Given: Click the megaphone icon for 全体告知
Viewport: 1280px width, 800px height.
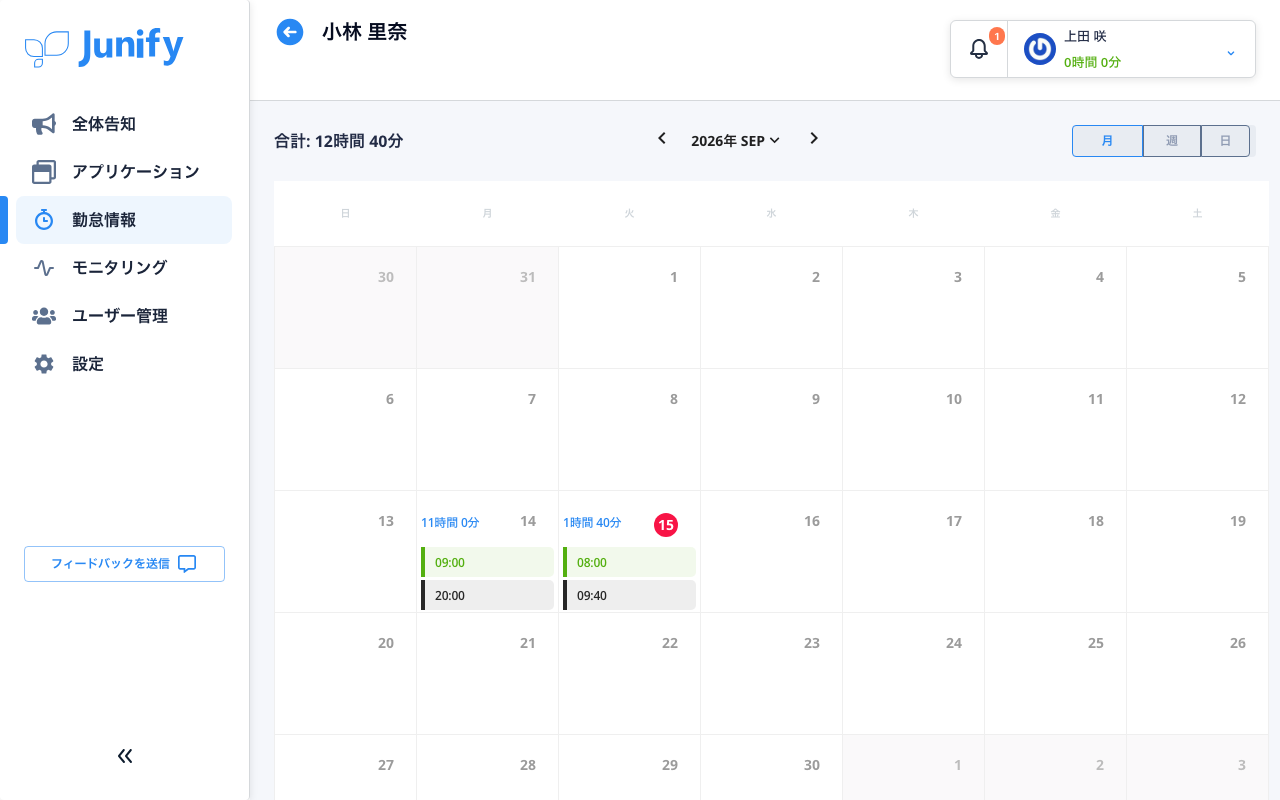Looking at the screenshot, I should tap(44, 124).
